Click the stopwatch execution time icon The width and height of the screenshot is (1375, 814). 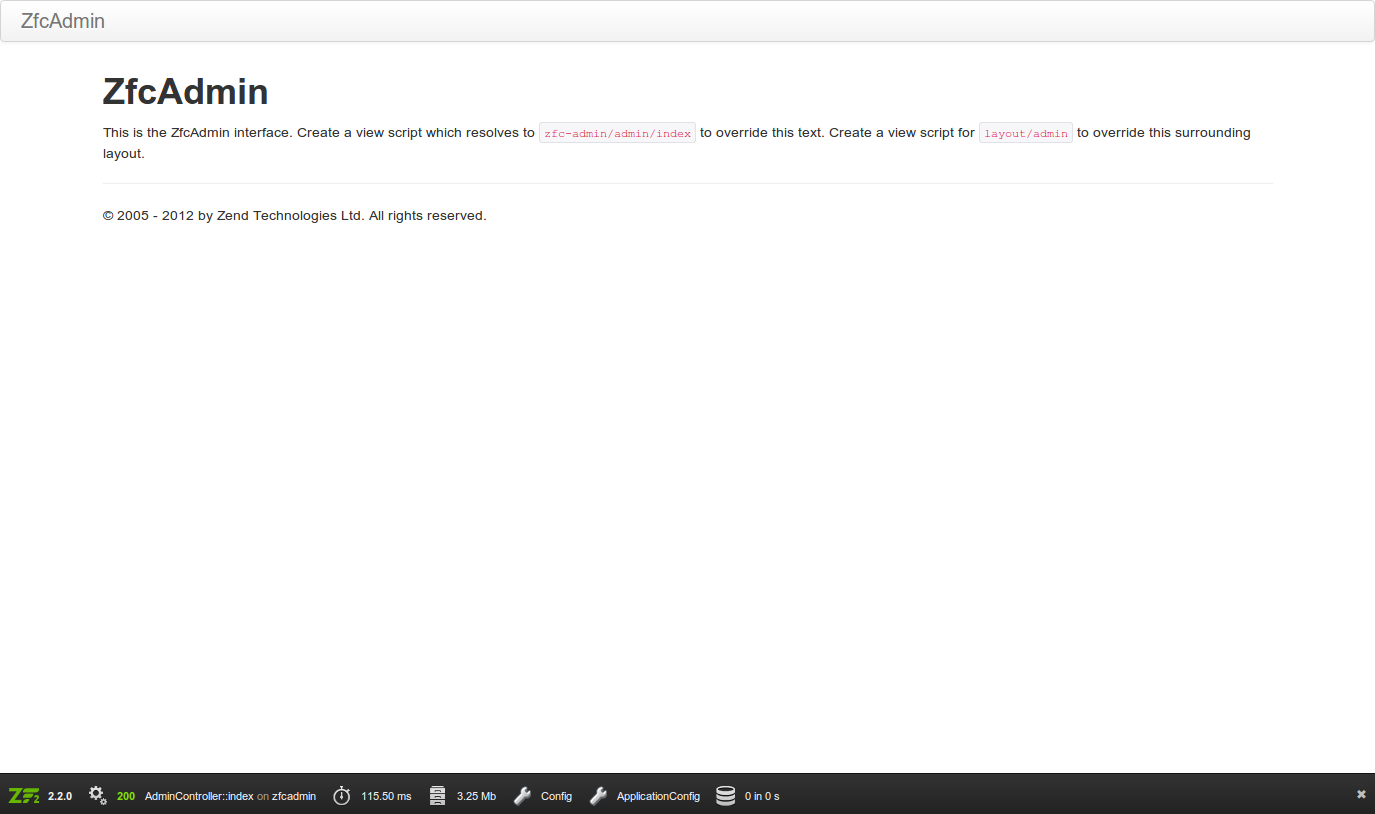342,796
